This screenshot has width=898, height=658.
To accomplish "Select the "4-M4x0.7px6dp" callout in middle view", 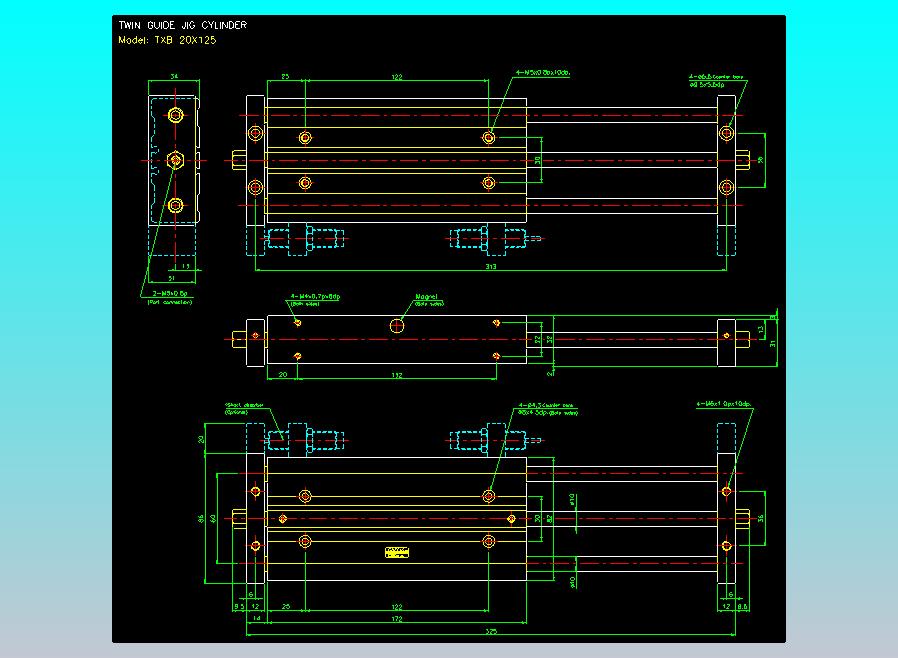I will (x=315, y=297).
